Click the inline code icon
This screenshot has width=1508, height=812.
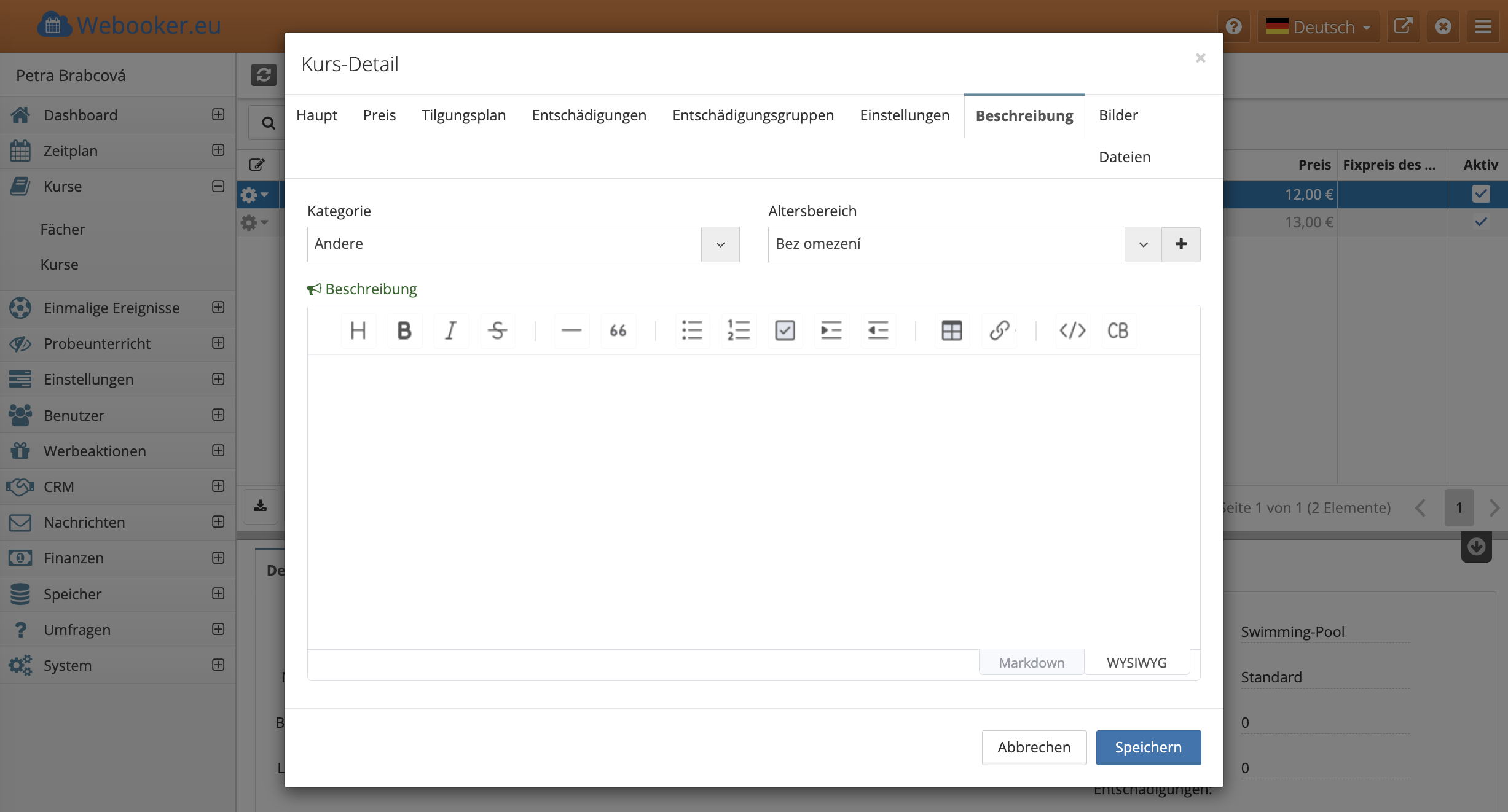pos(1072,330)
